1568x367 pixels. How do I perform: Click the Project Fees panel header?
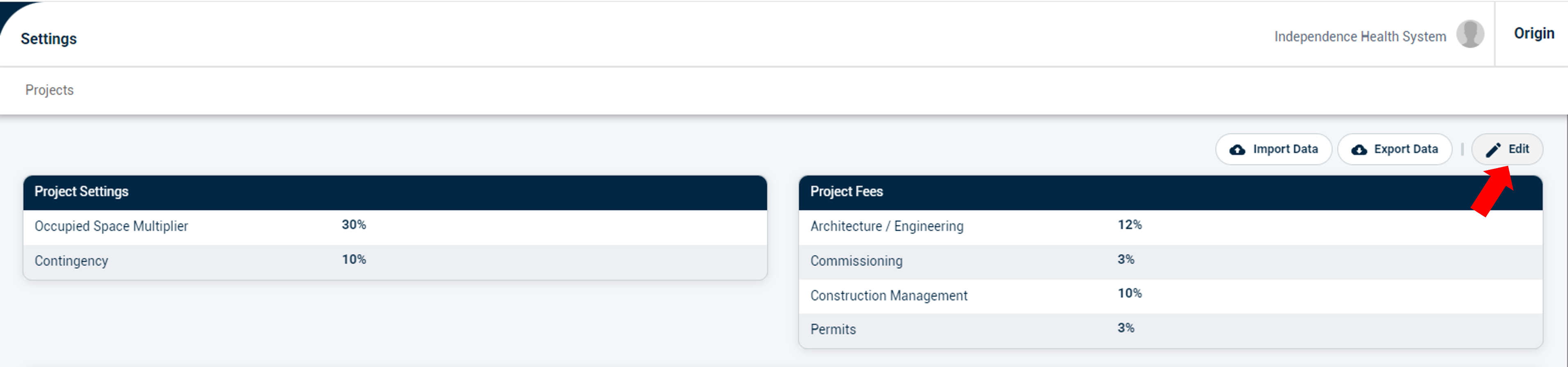tap(1170, 192)
